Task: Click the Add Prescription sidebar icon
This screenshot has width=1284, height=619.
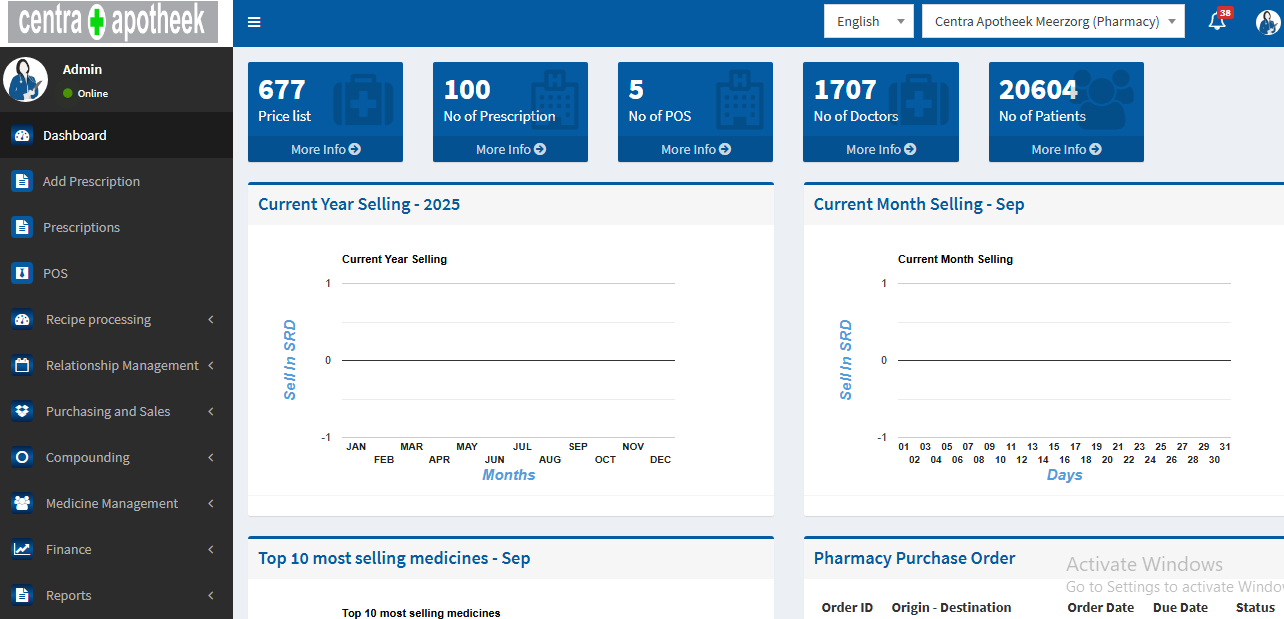Action: tap(22, 181)
